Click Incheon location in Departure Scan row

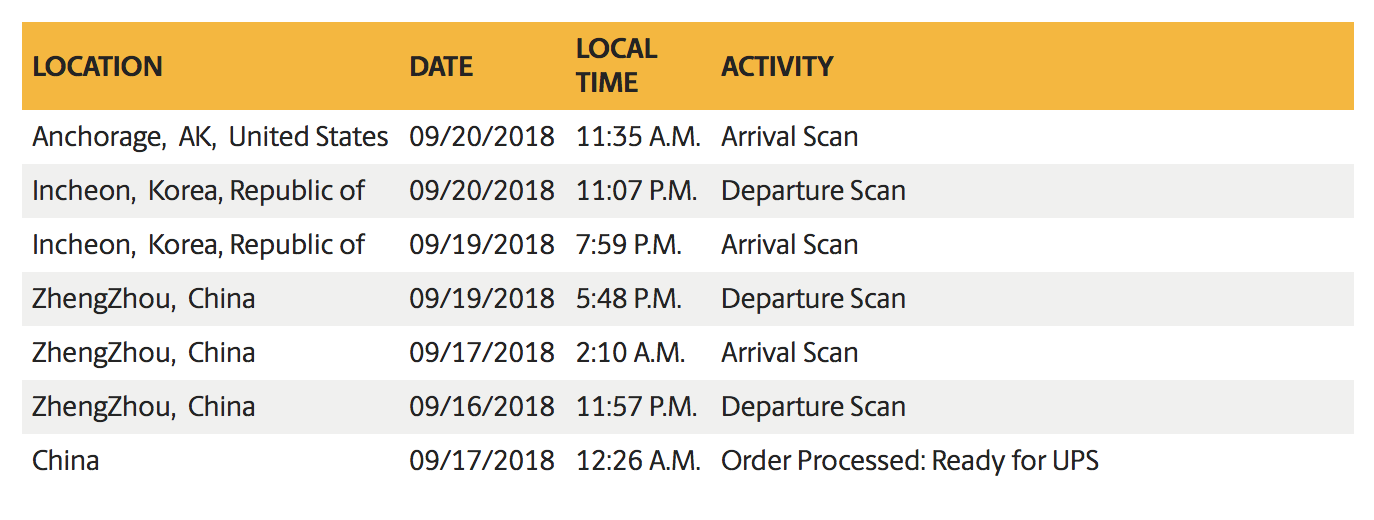coord(198,191)
